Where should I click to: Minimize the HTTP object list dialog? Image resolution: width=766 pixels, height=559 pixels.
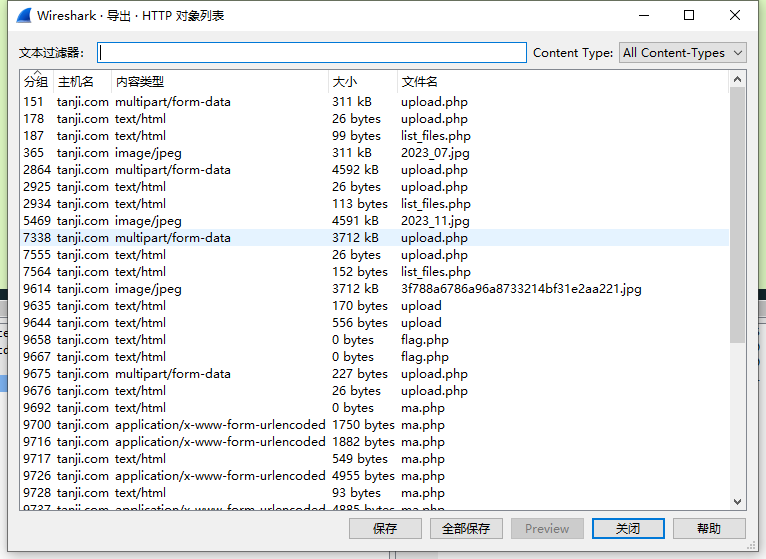[x=644, y=16]
